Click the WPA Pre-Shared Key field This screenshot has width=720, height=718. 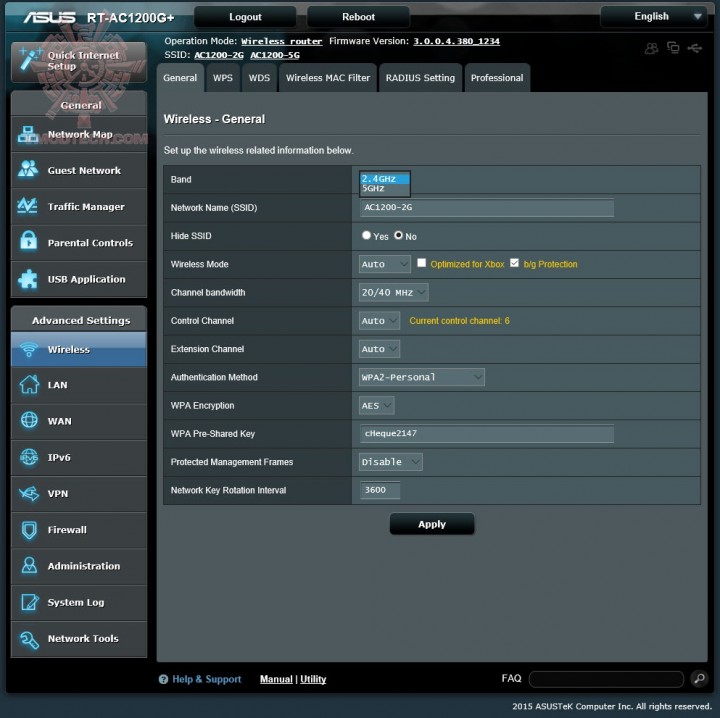tap(487, 433)
